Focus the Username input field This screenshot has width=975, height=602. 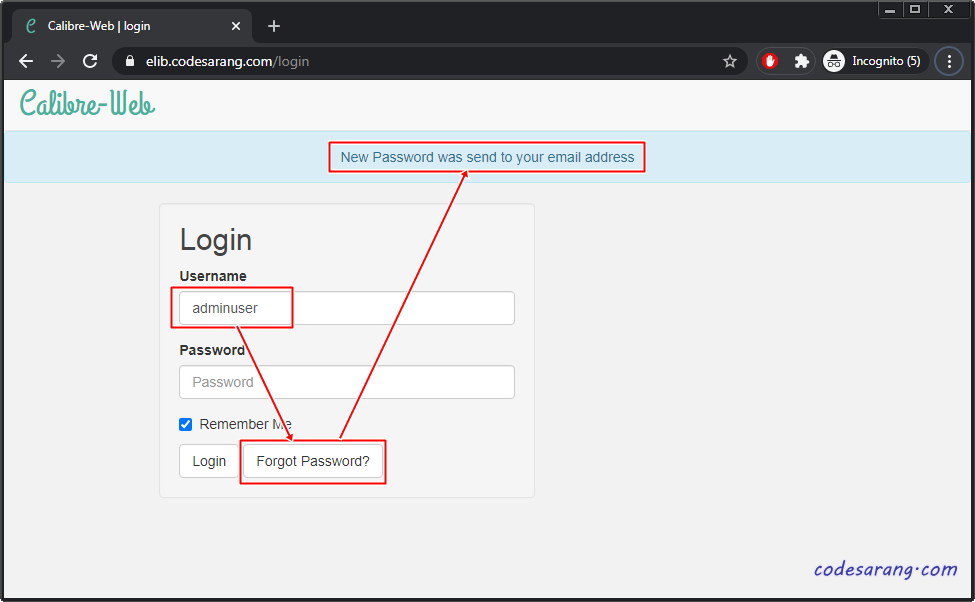tap(346, 308)
